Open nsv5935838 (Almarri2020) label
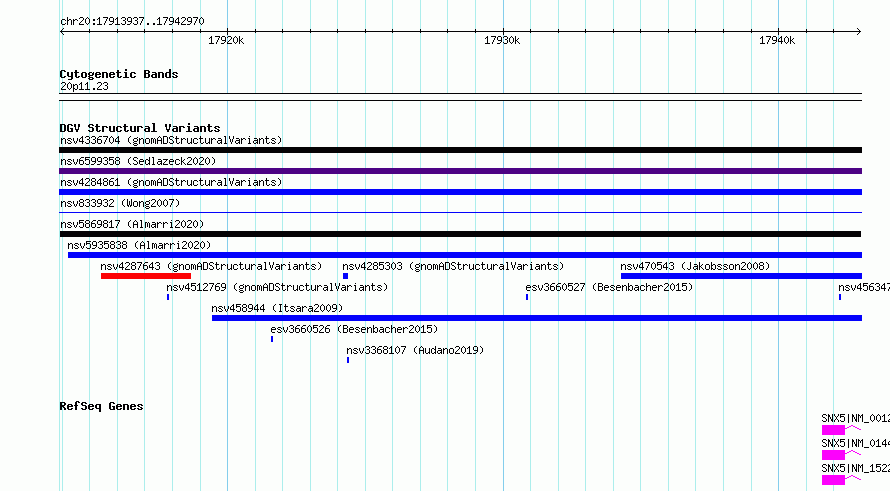 click(x=139, y=245)
